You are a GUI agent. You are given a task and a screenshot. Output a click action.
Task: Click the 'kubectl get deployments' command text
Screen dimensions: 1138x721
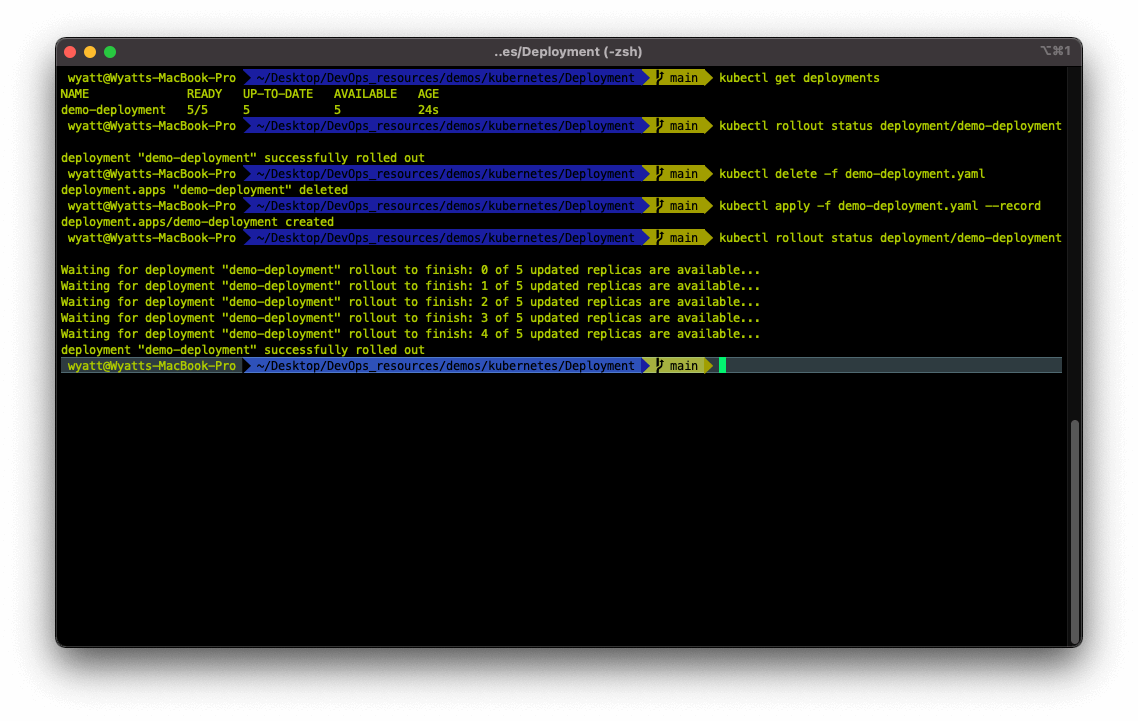click(799, 78)
